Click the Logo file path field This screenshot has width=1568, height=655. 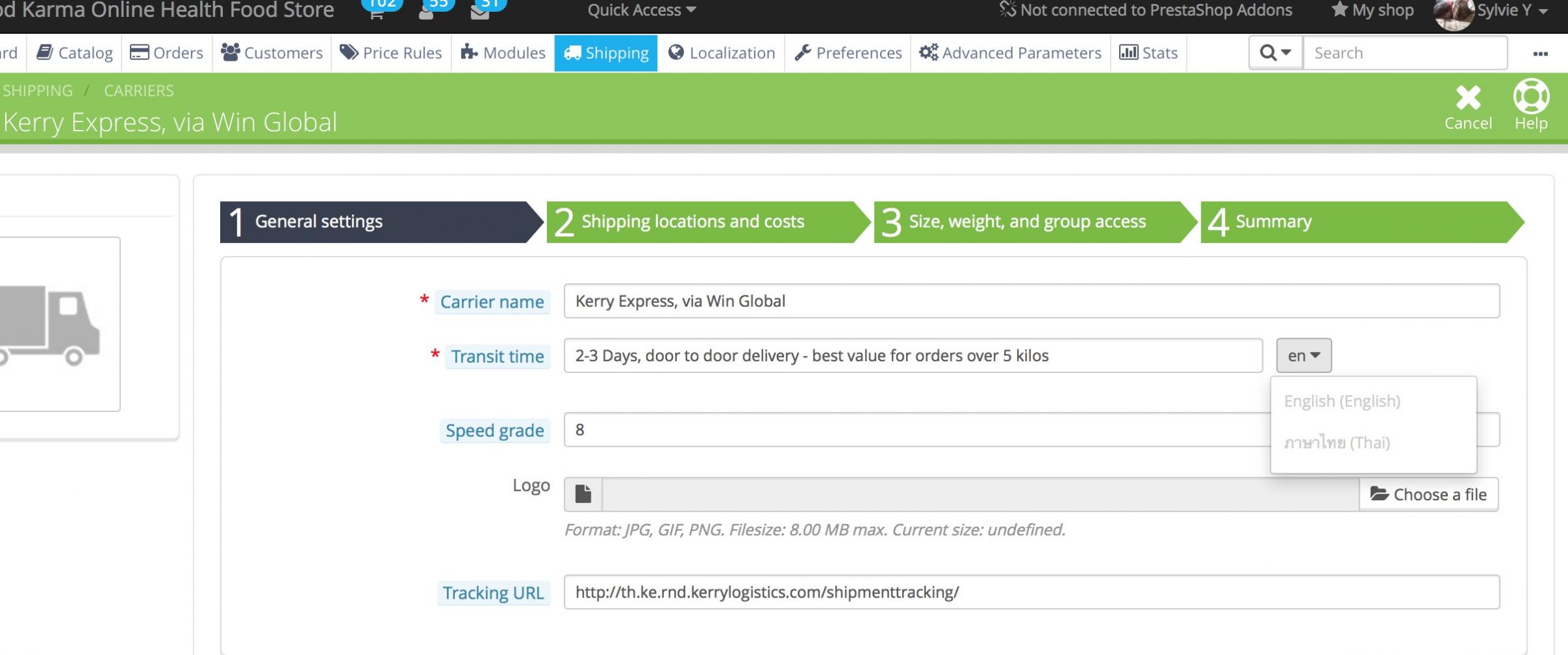pyautogui.click(x=981, y=494)
